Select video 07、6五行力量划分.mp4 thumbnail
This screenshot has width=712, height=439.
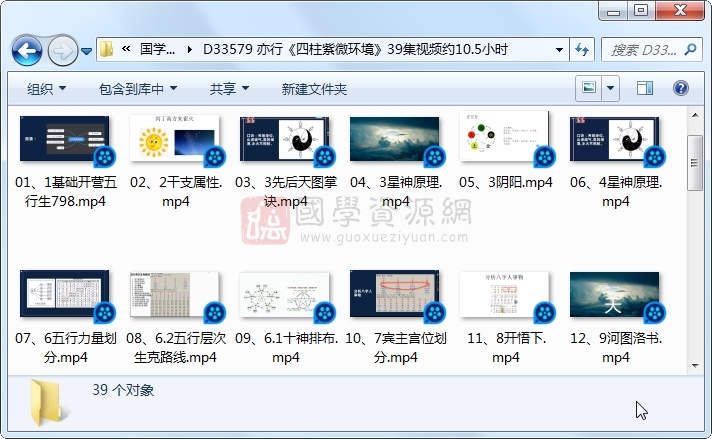(65, 294)
